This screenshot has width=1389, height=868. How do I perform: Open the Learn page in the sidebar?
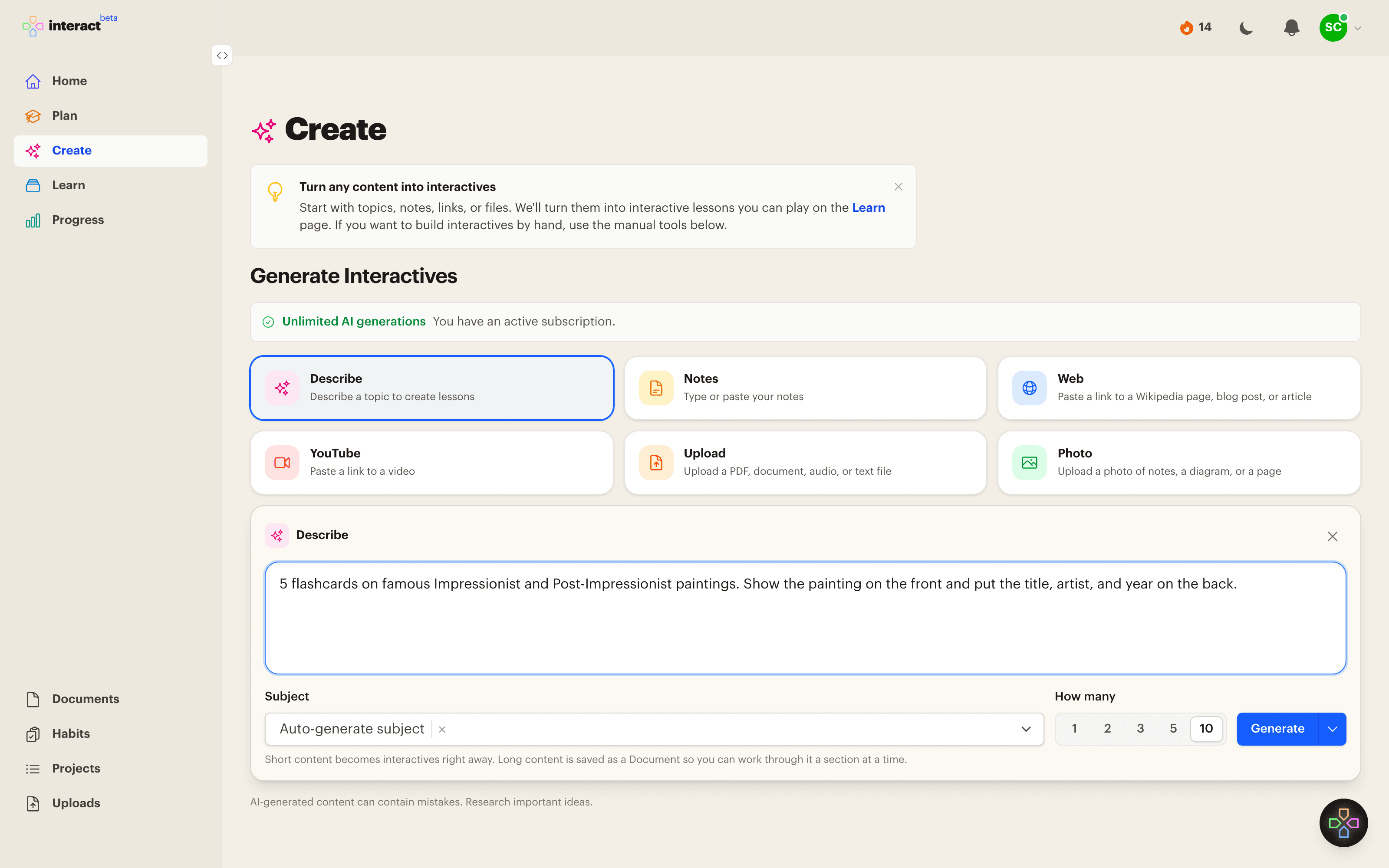(111, 185)
